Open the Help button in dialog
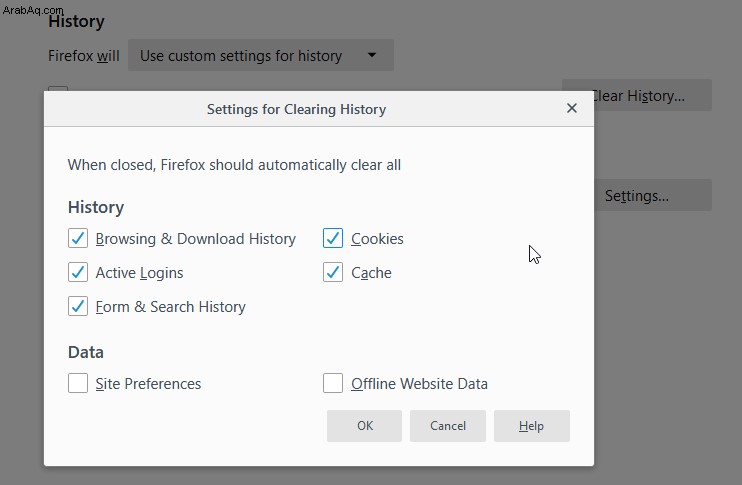This screenshot has width=742, height=485. [x=531, y=426]
